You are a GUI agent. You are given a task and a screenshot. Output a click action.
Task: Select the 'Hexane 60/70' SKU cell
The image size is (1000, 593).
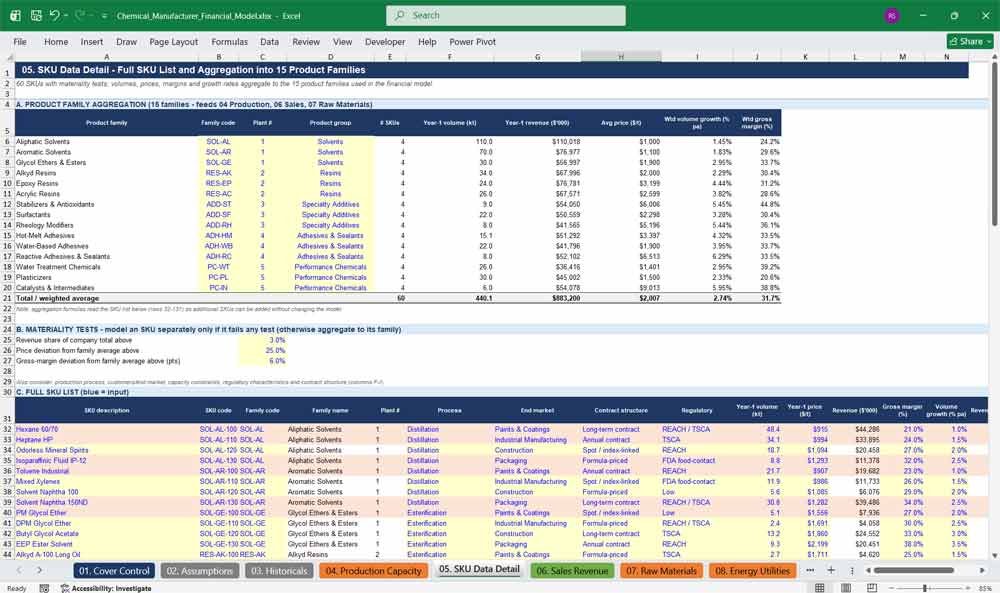pyautogui.click(x=107, y=429)
